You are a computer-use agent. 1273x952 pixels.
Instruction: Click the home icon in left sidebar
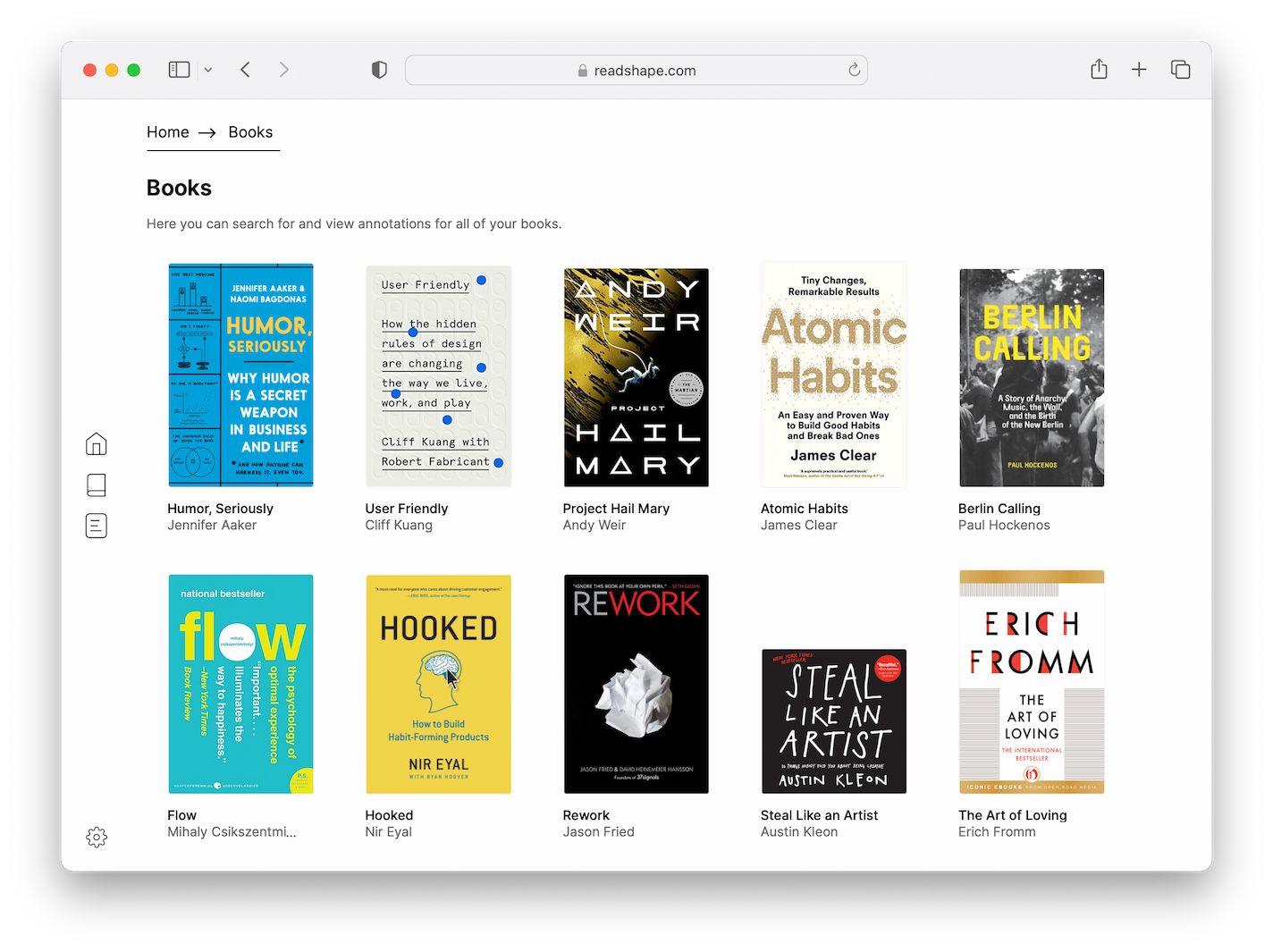[97, 444]
